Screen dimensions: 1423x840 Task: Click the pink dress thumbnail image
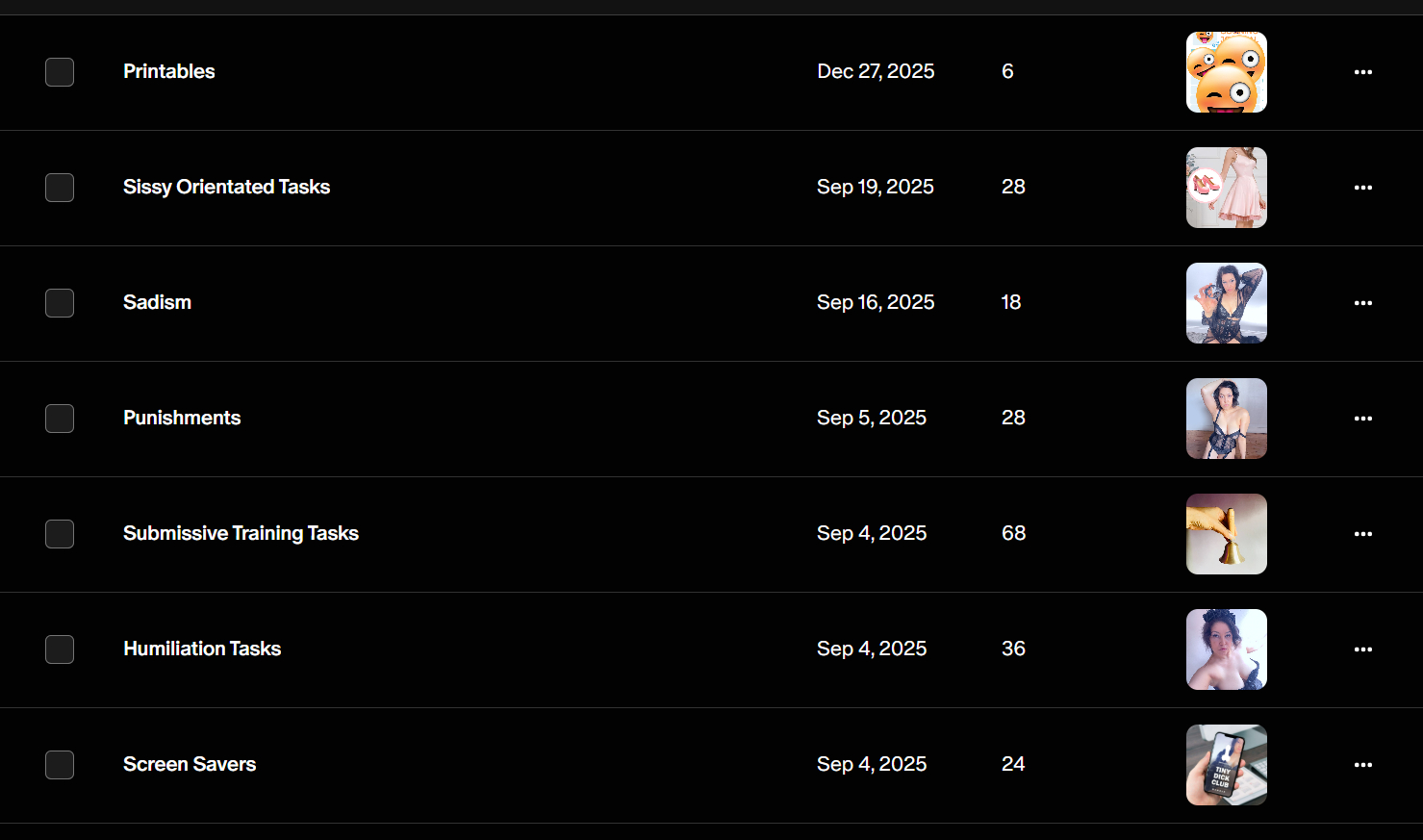pos(1226,188)
